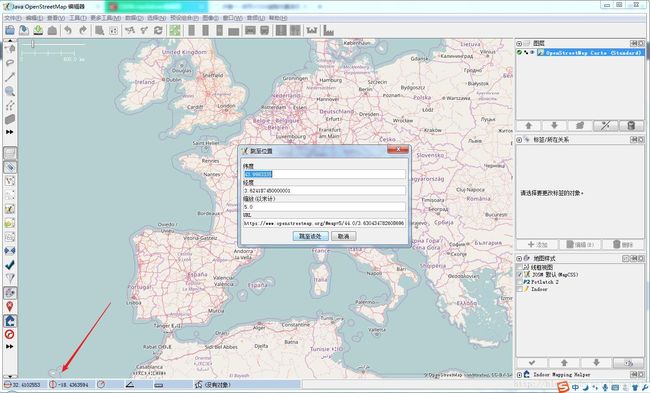This screenshot has width=650, height=393.
Task: Click the undo arrow in the toolbar
Action: click(68, 30)
